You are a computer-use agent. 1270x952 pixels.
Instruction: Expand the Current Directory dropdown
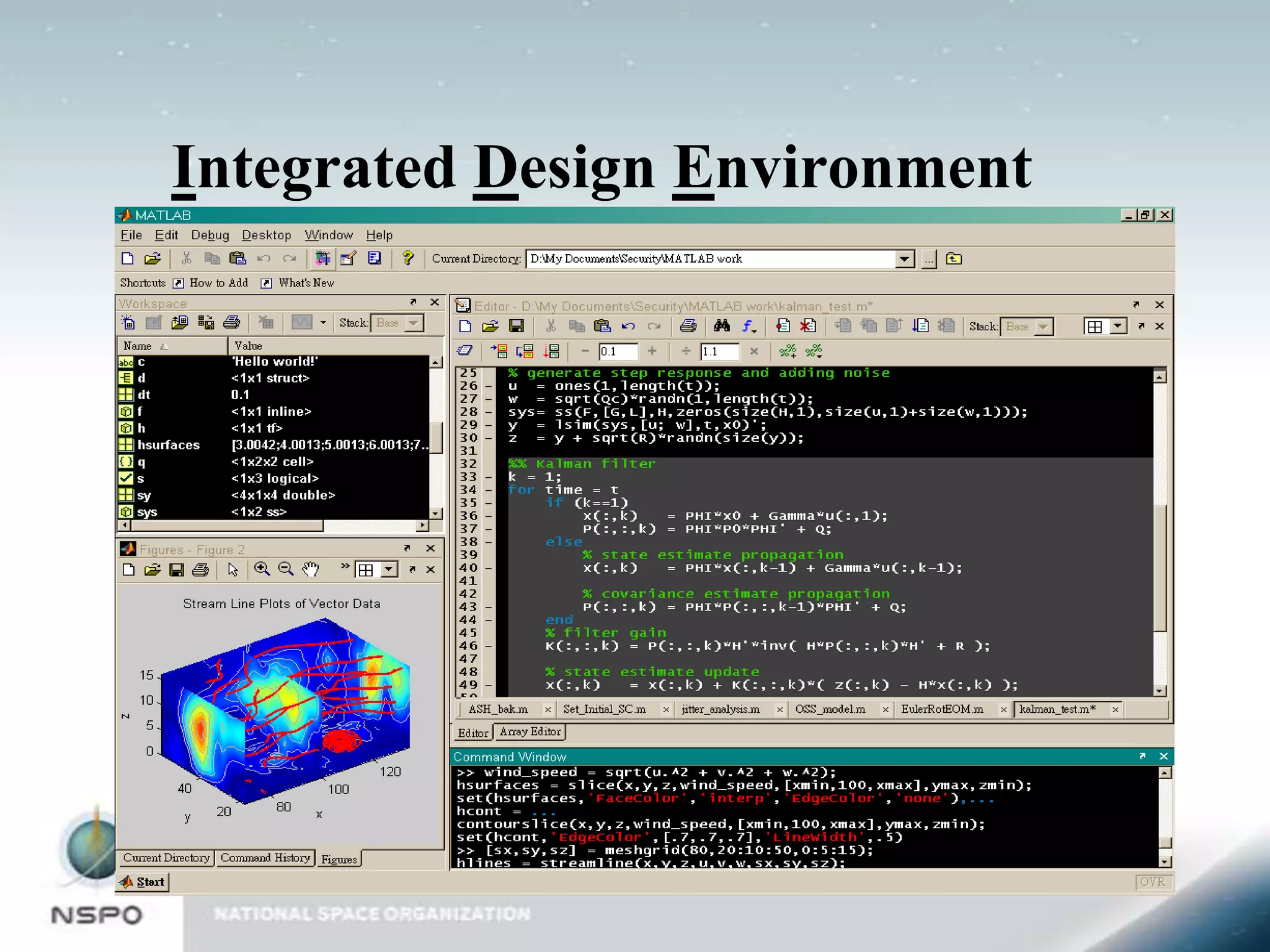905,259
